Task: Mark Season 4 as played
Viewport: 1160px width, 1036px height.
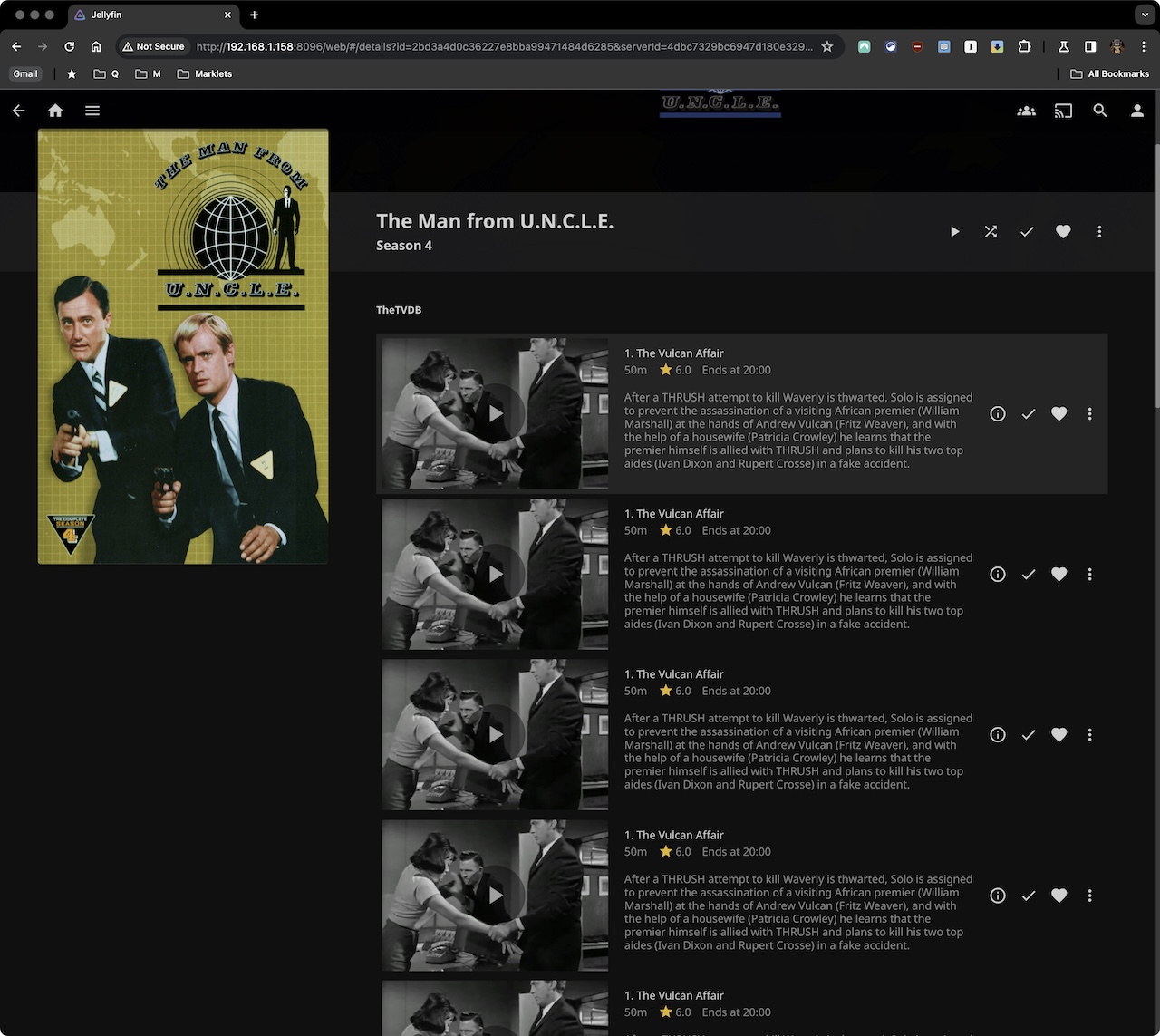Action: point(1027,232)
